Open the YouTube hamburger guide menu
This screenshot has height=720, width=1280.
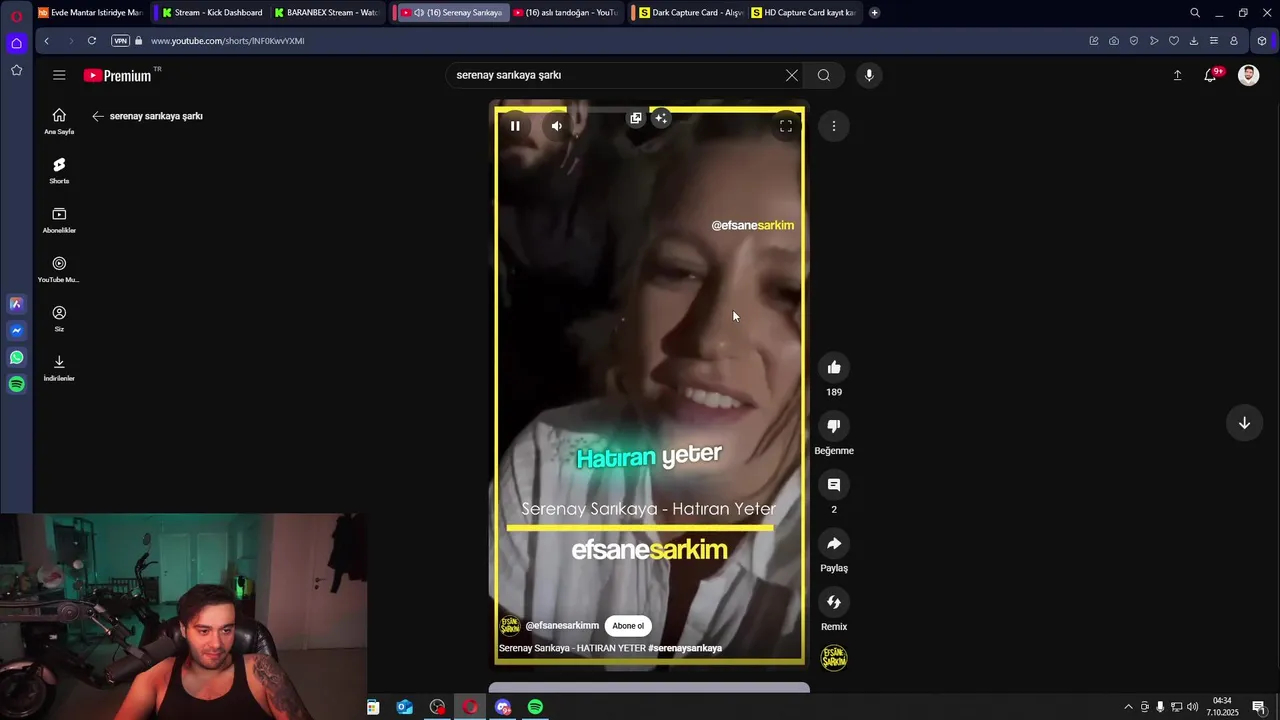click(59, 75)
